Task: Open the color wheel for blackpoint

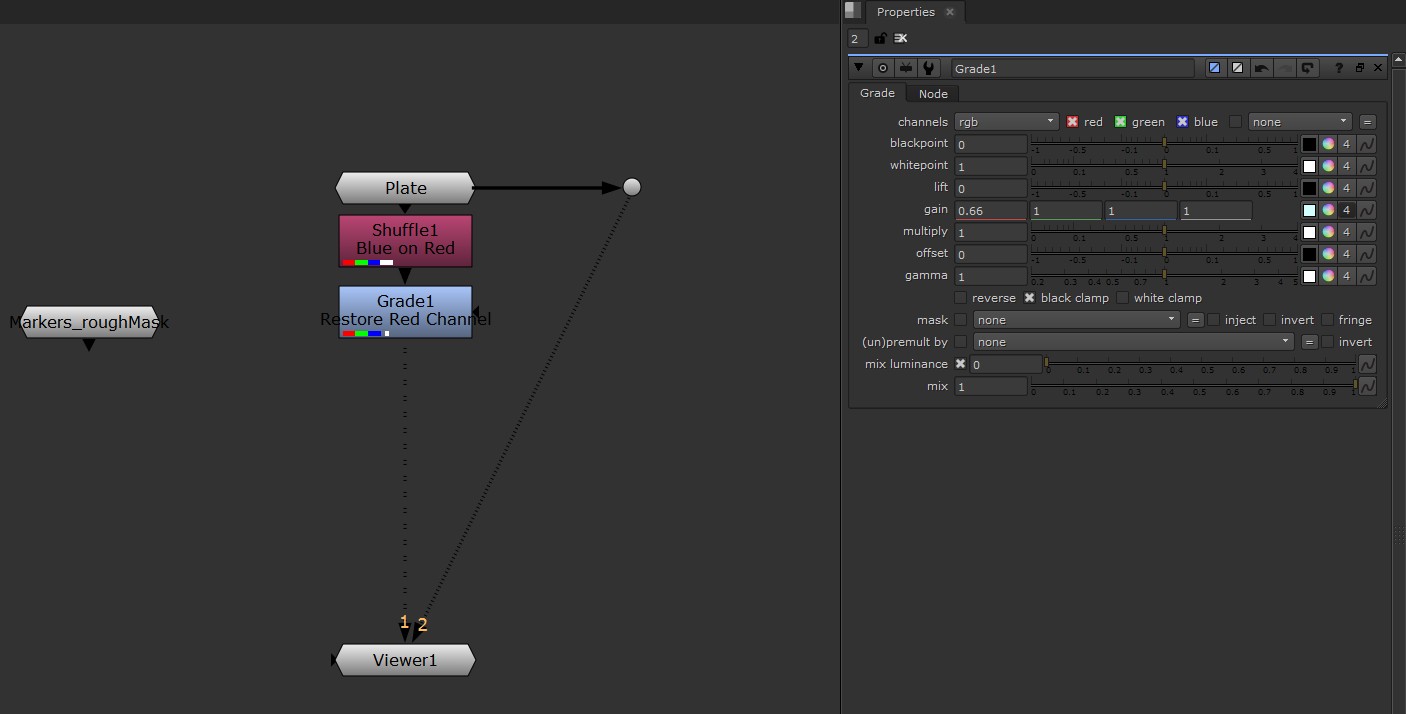Action: [x=1328, y=144]
